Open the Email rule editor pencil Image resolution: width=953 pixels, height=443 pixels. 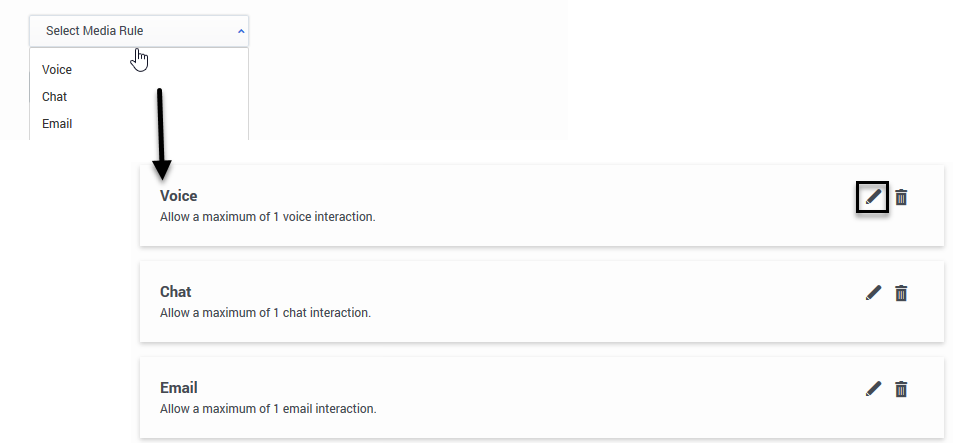[873, 389]
